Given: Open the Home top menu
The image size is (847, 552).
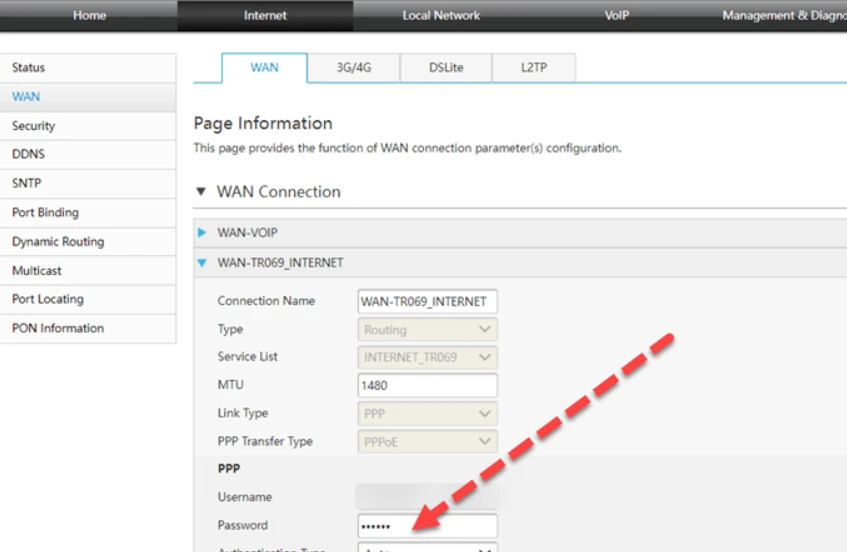Looking at the screenshot, I should pyautogui.click(x=89, y=15).
